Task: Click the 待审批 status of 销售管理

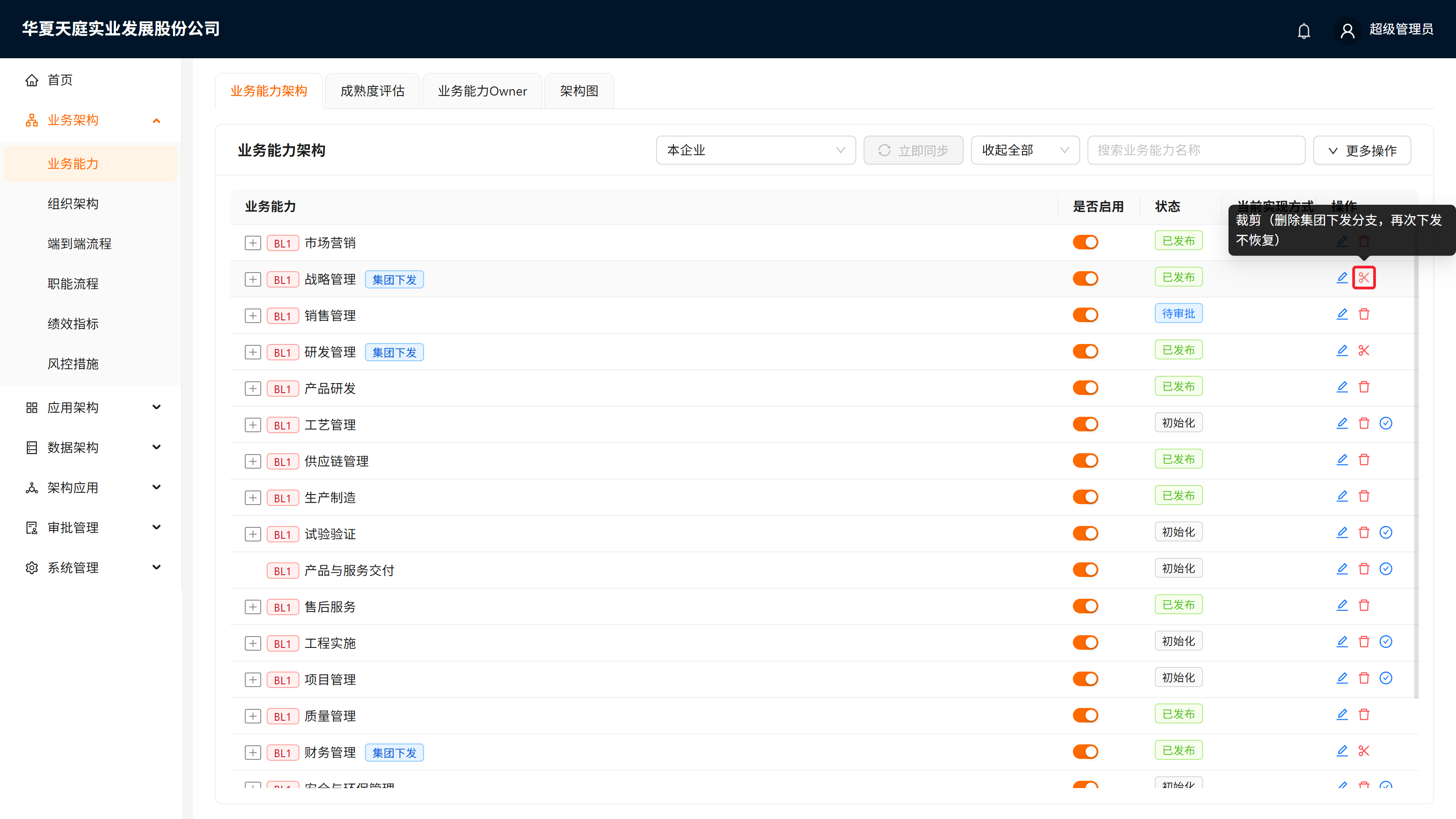Action: (1178, 313)
